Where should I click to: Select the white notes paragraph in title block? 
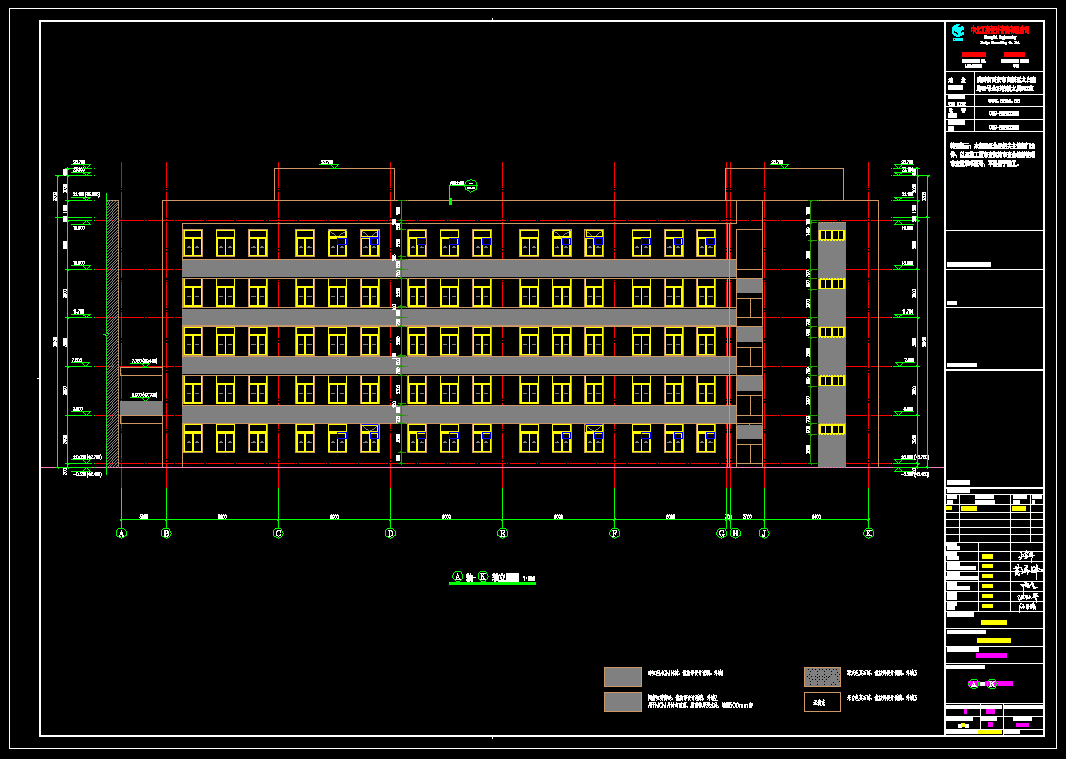pyautogui.click(x=993, y=154)
